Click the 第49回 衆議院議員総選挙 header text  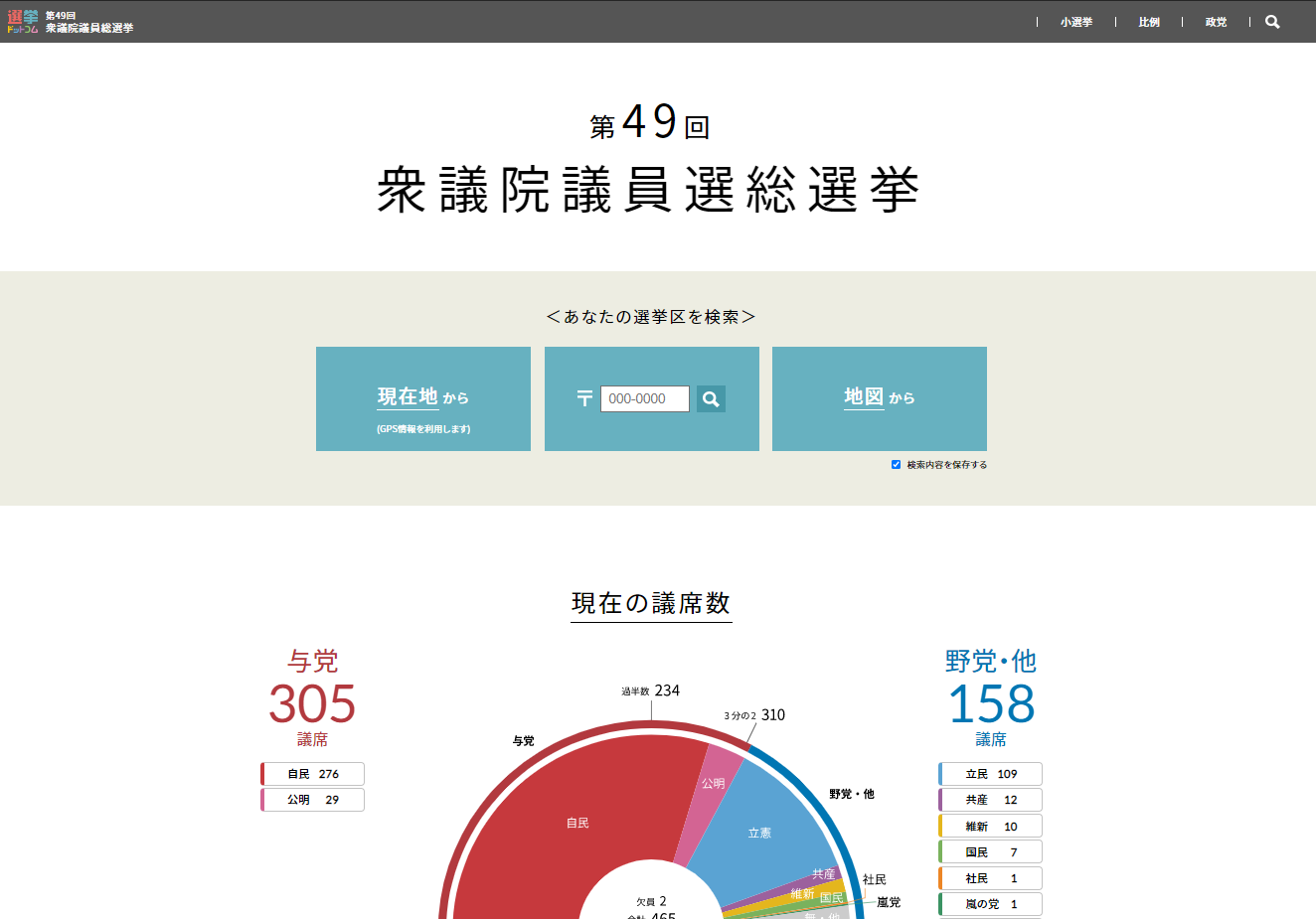click(x=88, y=22)
